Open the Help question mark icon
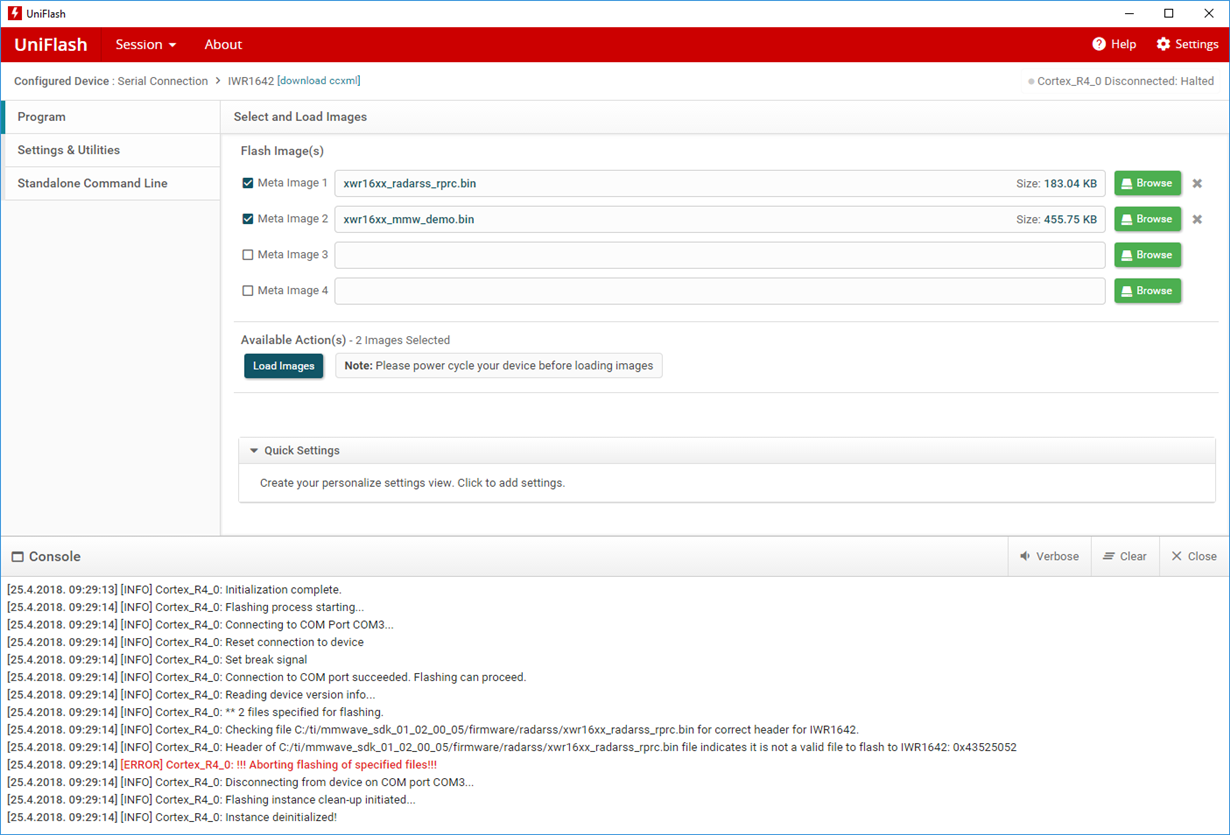Screen dimensions: 1230x835 pyautogui.click(x=1099, y=44)
